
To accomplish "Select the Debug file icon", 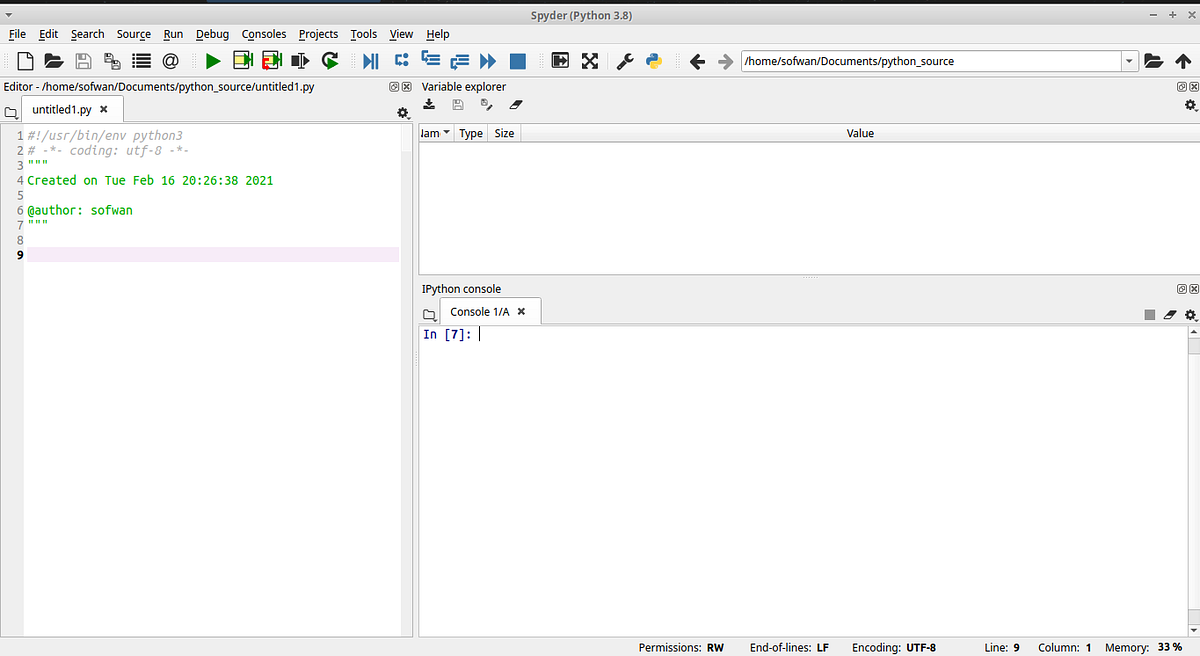I will click(371, 60).
